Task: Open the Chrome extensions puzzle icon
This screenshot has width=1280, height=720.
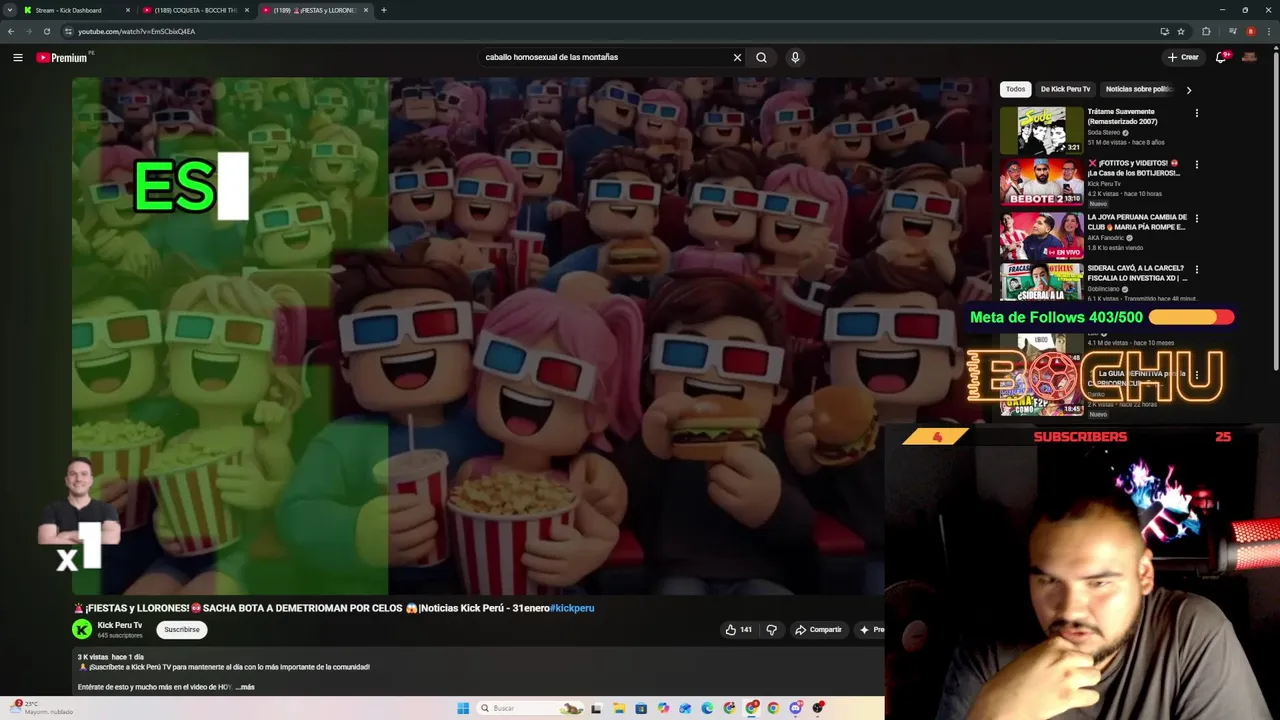Action: click(x=1206, y=31)
